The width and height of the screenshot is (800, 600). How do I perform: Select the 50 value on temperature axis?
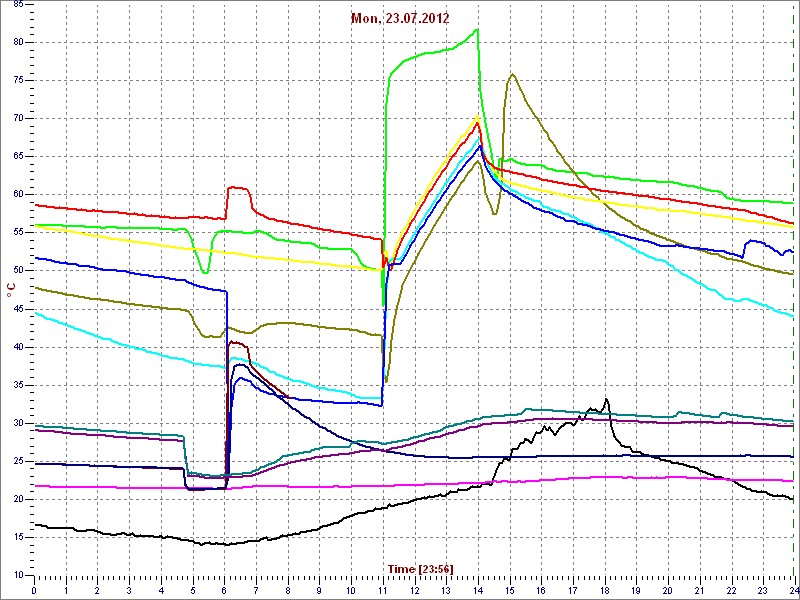coord(17,270)
